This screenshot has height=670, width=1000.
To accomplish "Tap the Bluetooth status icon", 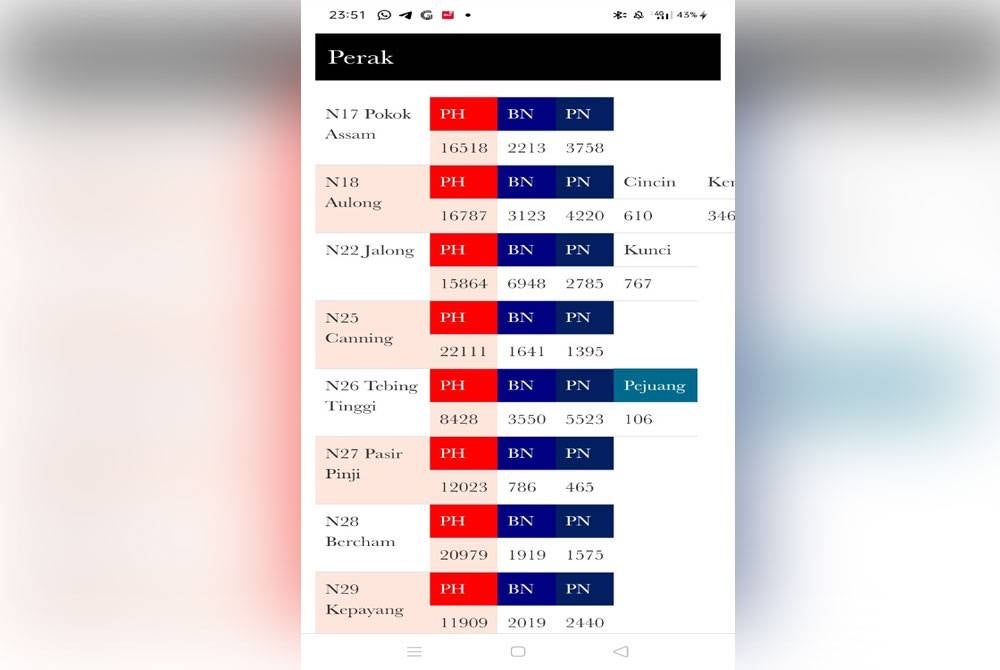I will (619, 15).
